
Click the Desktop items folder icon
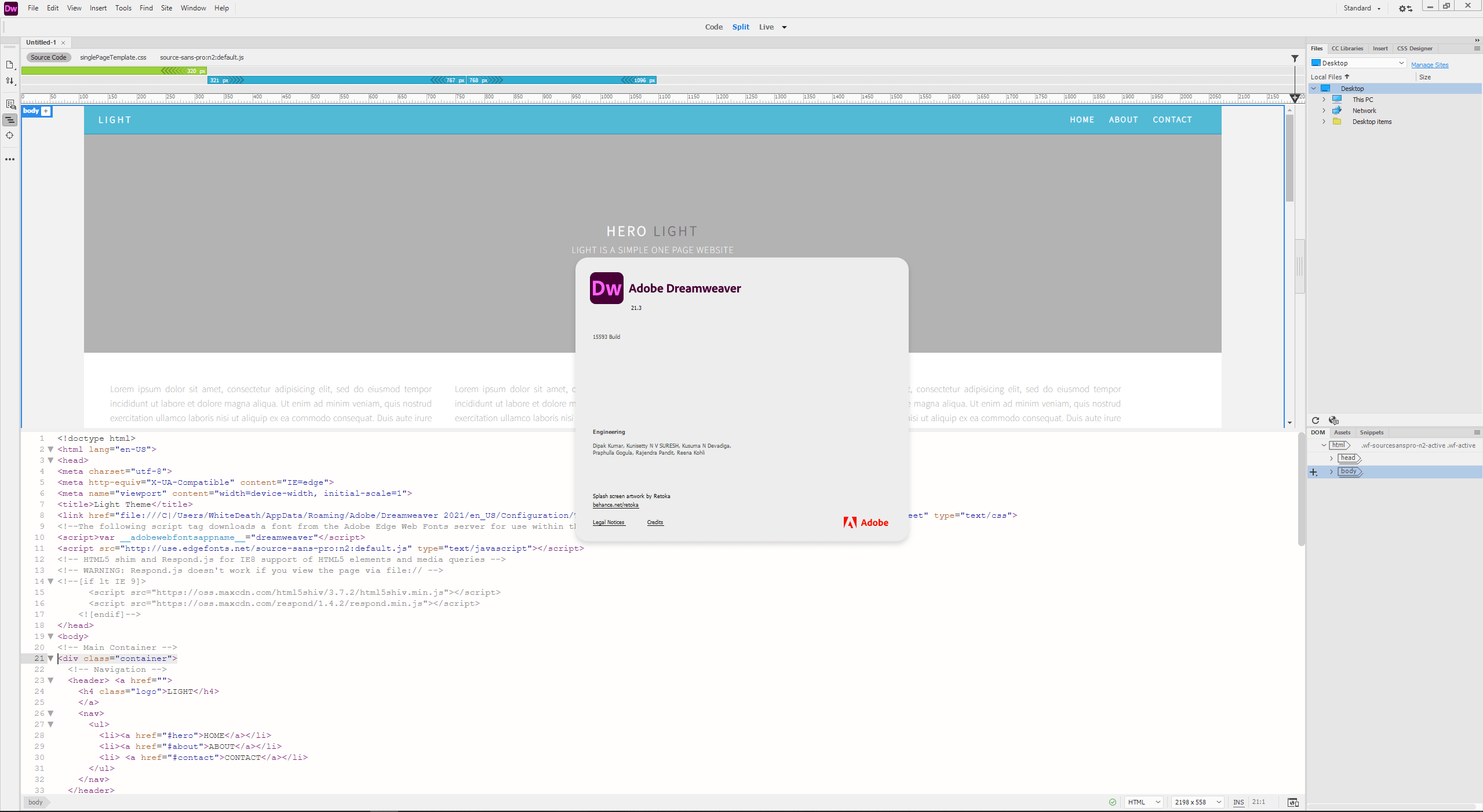point(1337,121)
